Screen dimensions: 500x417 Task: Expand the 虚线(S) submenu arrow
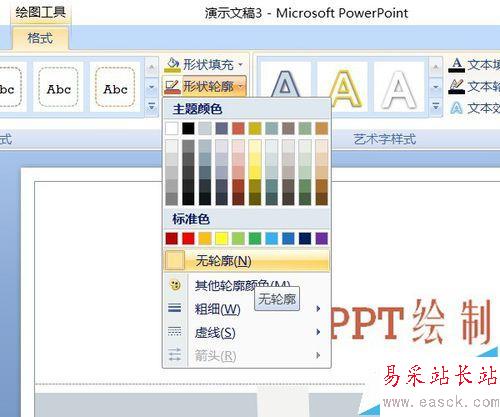pos(318,332)
